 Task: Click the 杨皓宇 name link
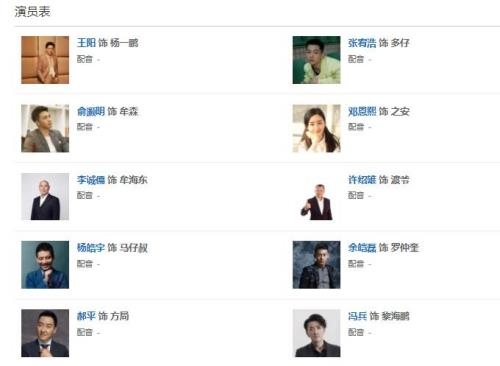coord(91,248)
